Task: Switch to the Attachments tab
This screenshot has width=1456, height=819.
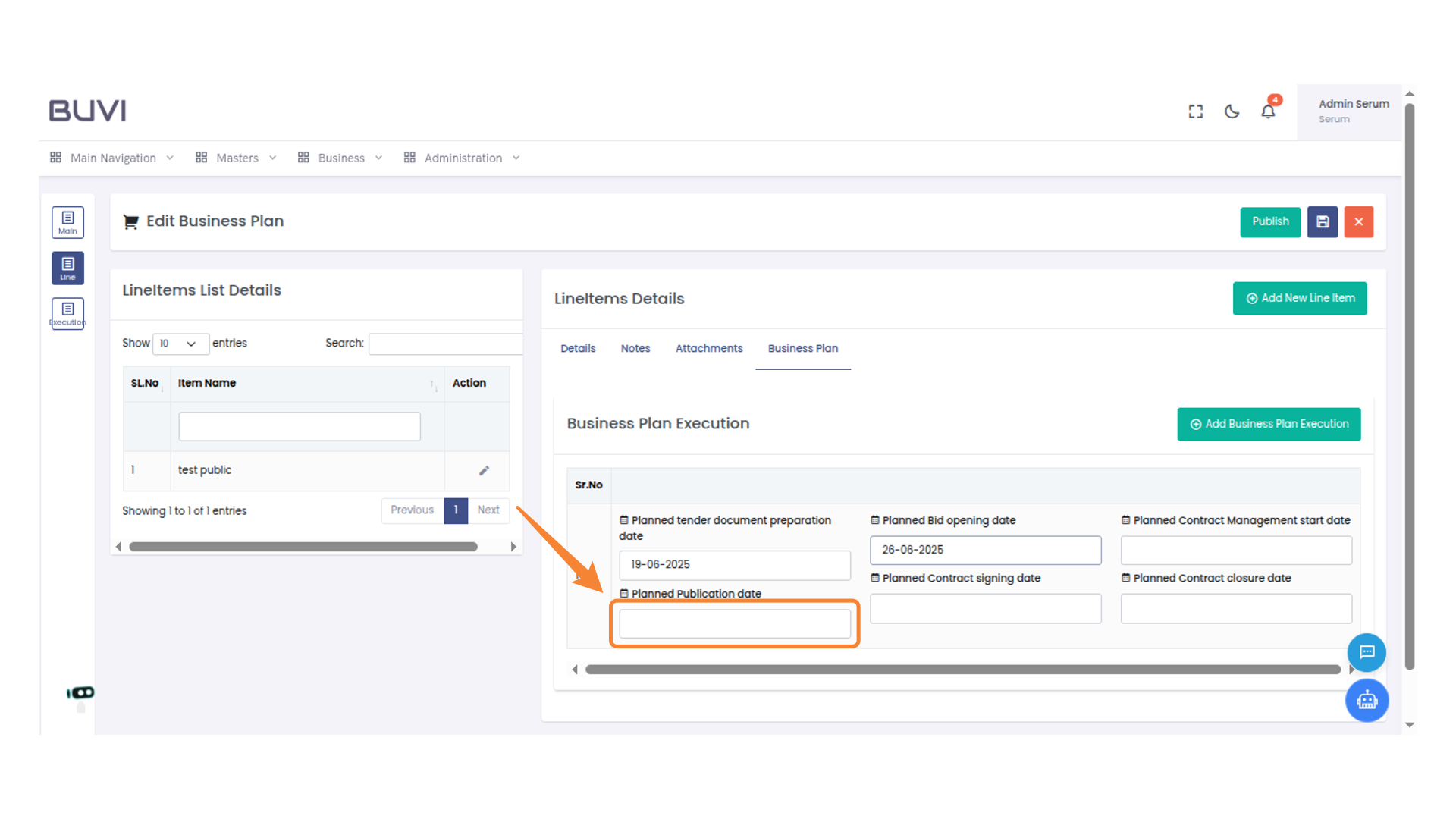Action: pos(708,348)
